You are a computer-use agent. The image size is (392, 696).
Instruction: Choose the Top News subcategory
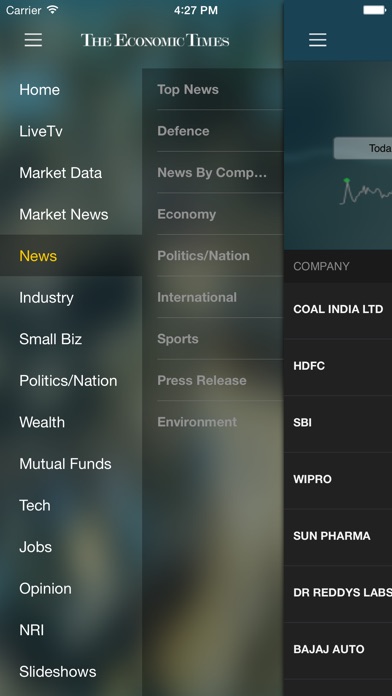(x=213, y=89)
